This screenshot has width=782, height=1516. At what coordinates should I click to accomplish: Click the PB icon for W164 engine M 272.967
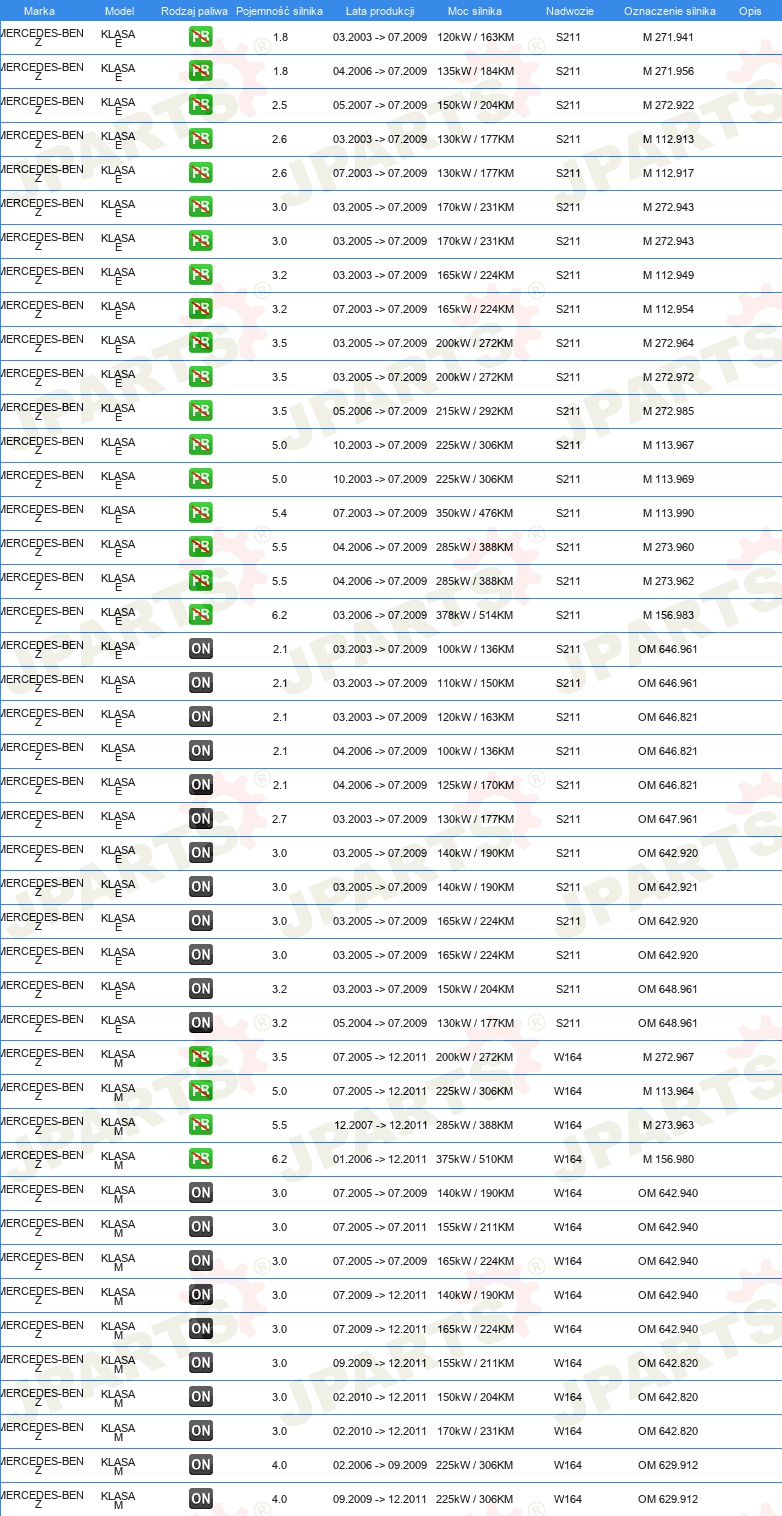pos(201,1057)
